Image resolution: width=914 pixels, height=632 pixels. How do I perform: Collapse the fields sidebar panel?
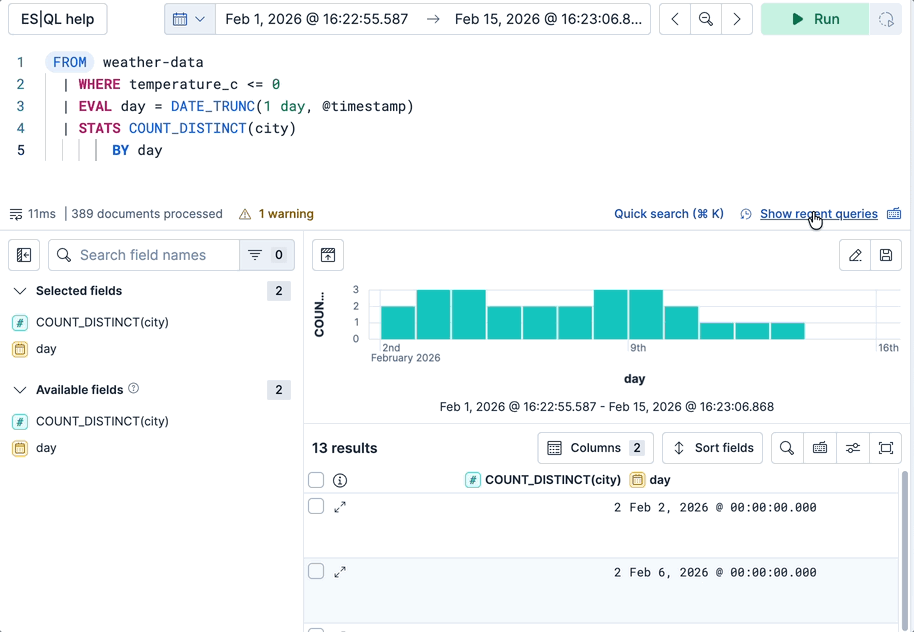coord(24,255)
